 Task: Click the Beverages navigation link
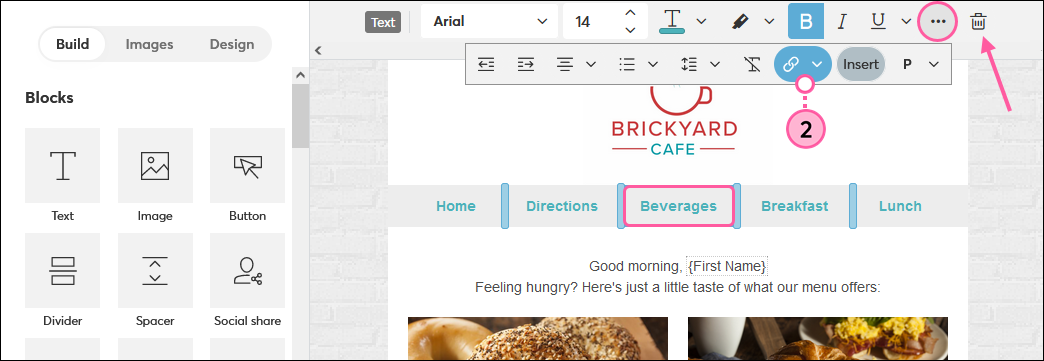(x=678, y=206)
